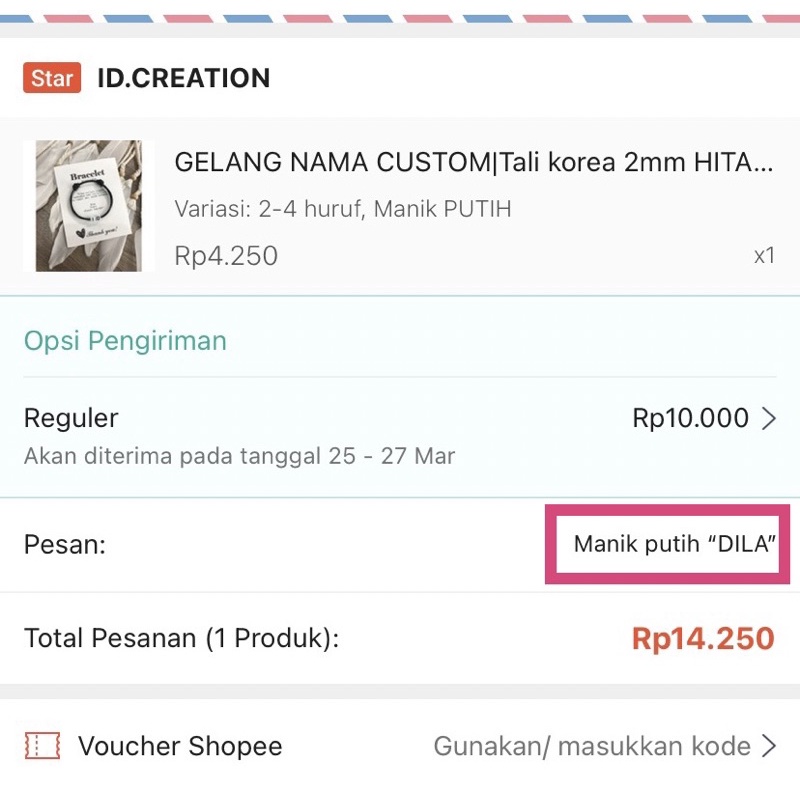Open the ID.CREATION shop name

(x=183, y=78)
